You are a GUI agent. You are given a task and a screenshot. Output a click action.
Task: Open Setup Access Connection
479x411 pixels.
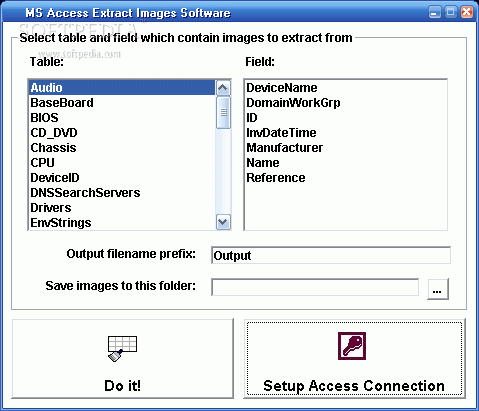point(354,358)
